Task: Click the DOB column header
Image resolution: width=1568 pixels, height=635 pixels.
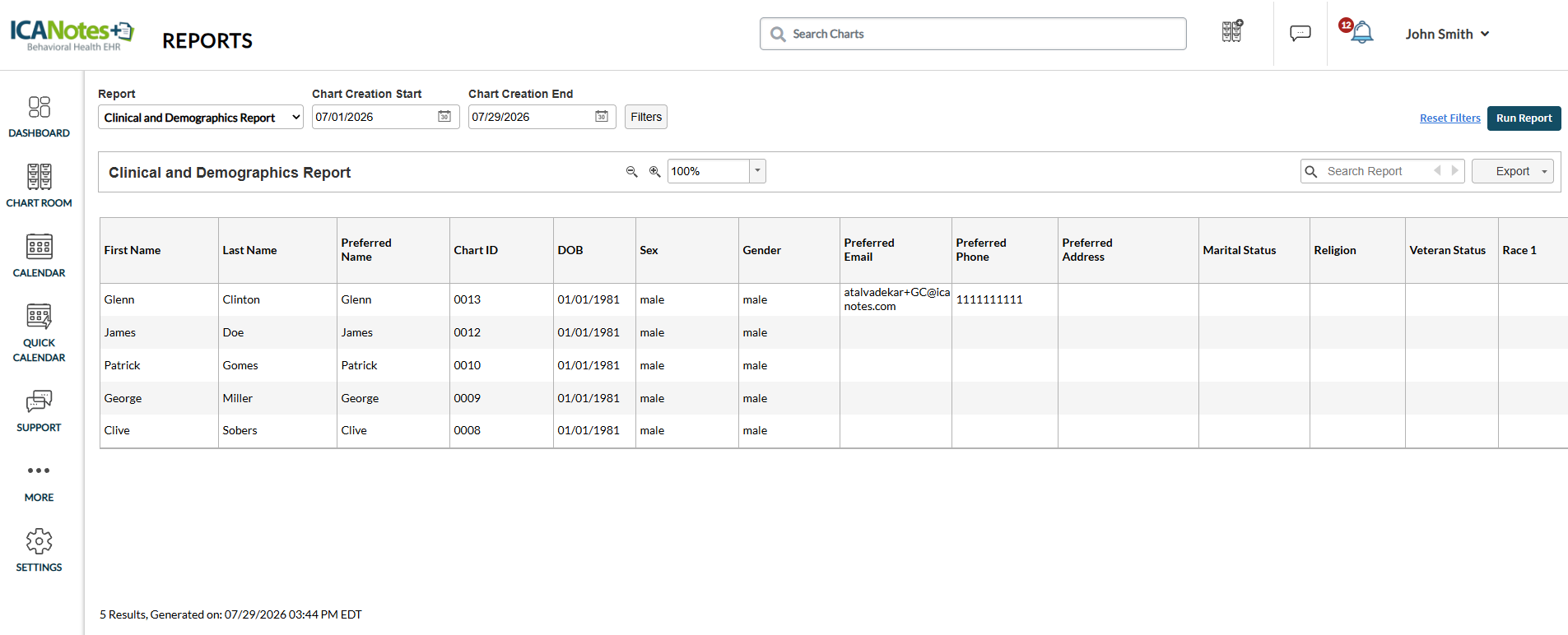Action: pos(594,250)
